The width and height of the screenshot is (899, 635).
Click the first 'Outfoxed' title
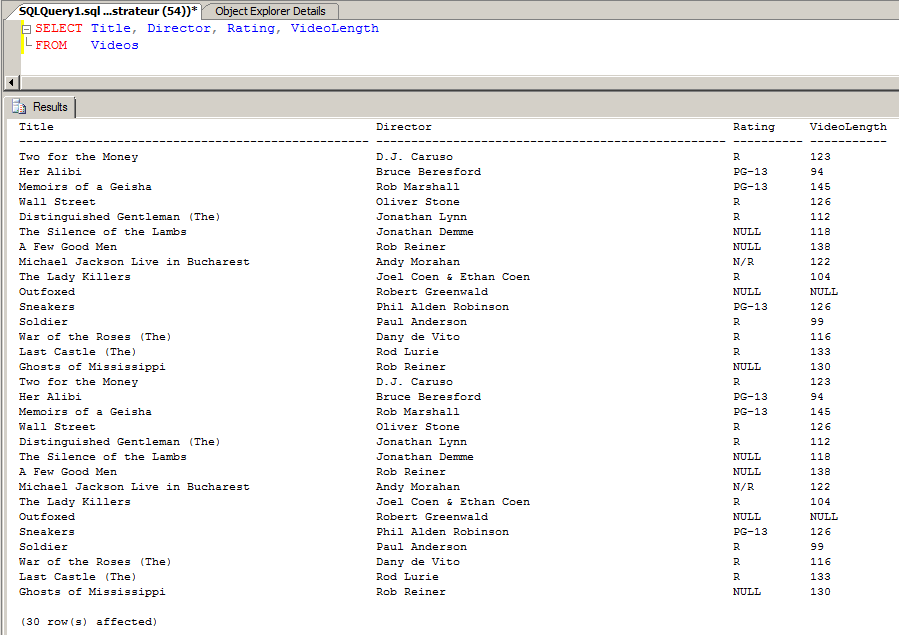click(x=46, y=291)
